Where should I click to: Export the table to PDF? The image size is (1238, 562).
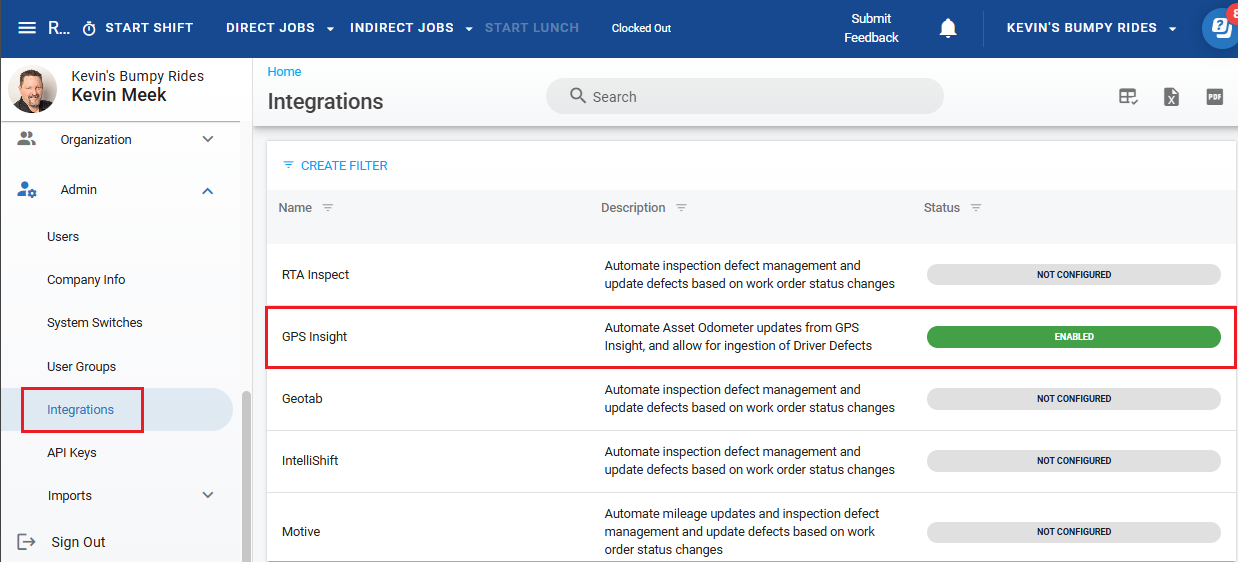[1214, 97]
